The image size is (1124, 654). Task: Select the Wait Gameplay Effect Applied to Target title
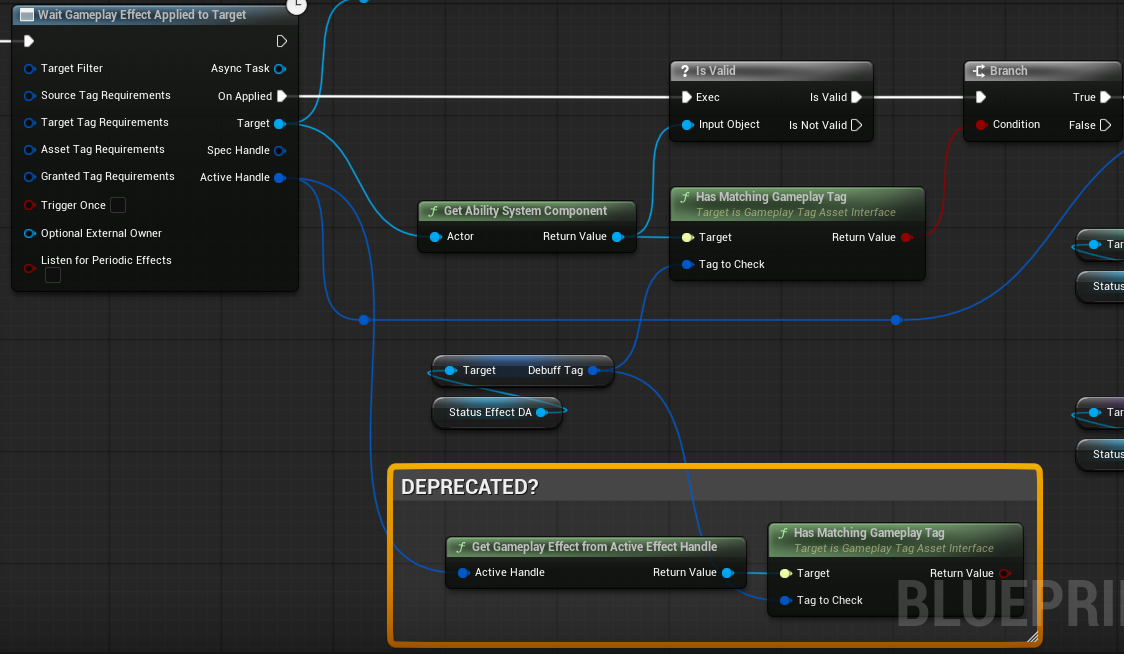(142, 14)
